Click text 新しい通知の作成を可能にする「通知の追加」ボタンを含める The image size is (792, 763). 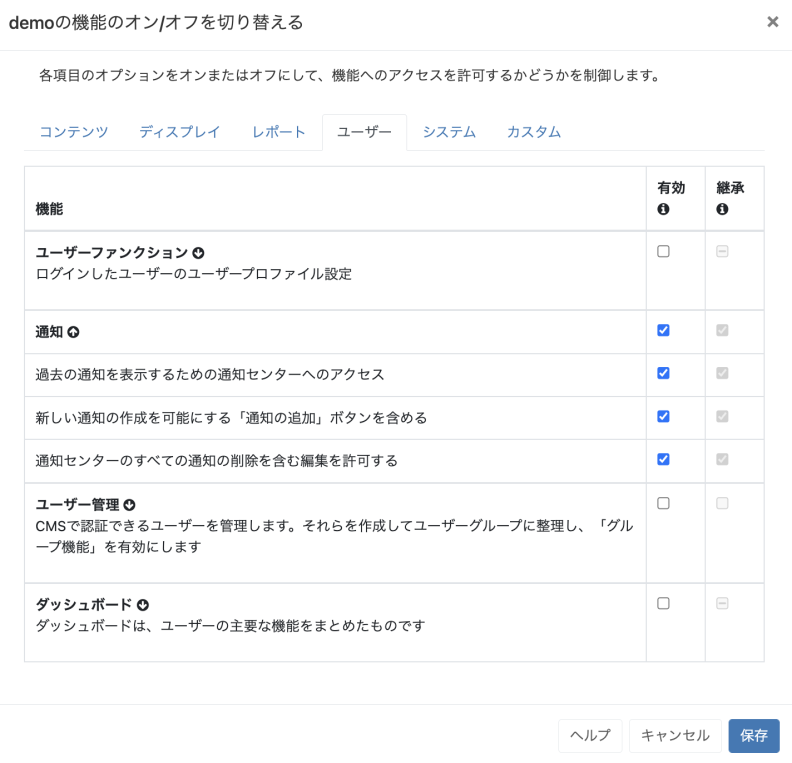tap(231, 418)
